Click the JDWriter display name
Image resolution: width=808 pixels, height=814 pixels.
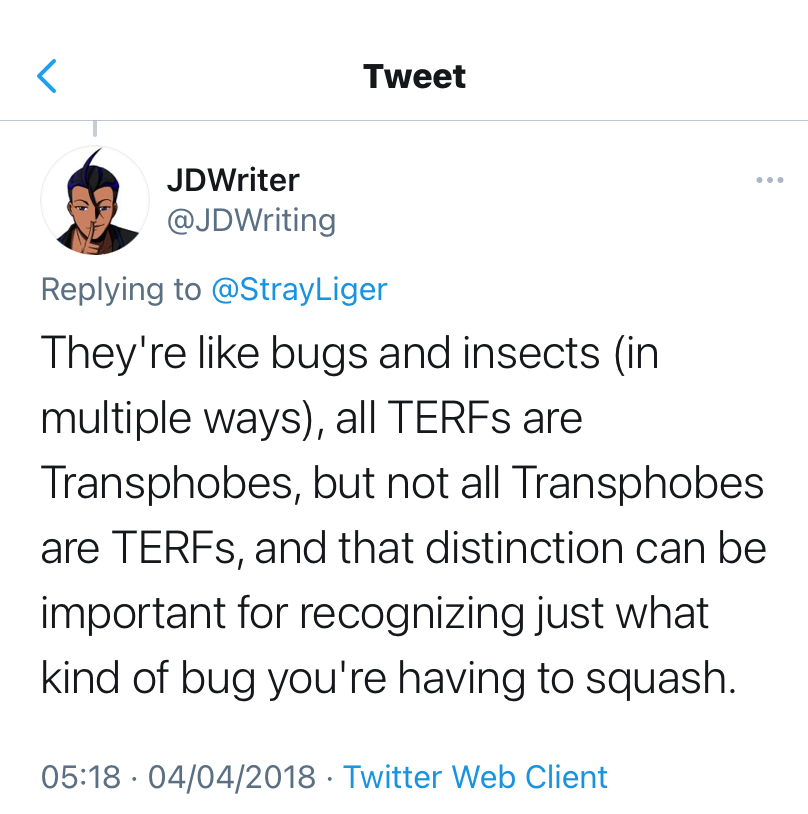coord(232,180)
